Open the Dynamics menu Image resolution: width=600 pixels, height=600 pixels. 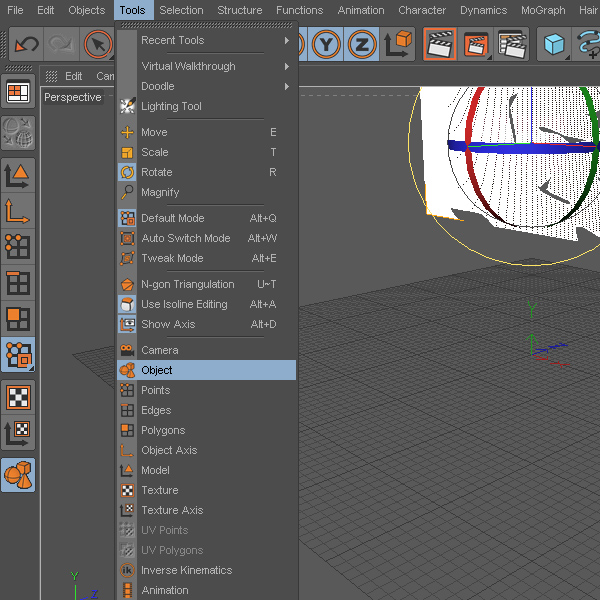tap(484, 10)
